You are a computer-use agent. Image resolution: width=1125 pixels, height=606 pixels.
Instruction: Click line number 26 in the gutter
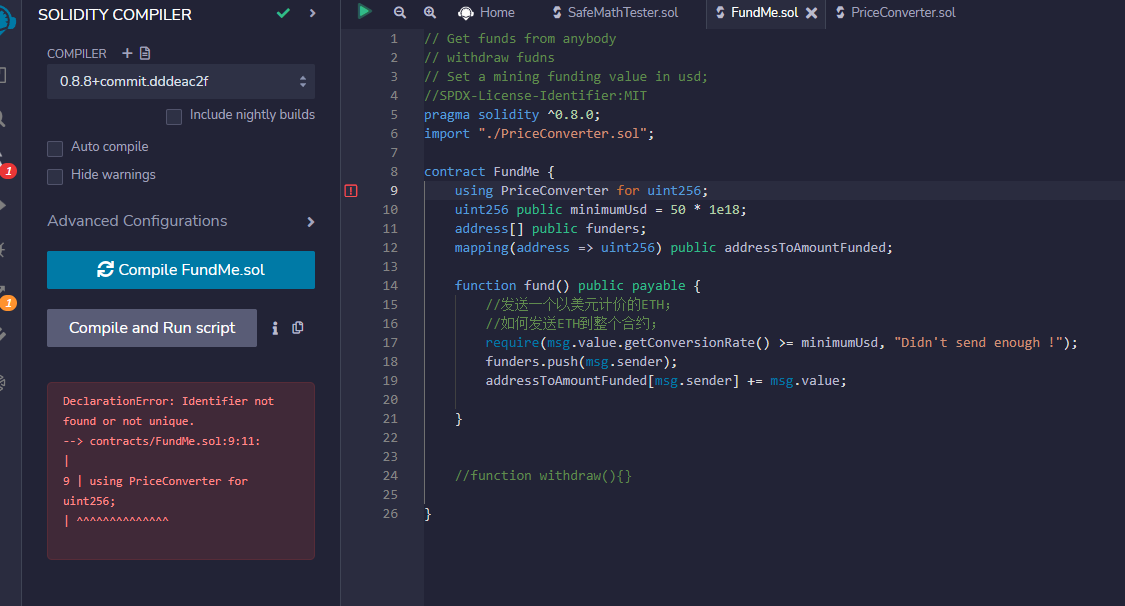(x=390, y=513)
